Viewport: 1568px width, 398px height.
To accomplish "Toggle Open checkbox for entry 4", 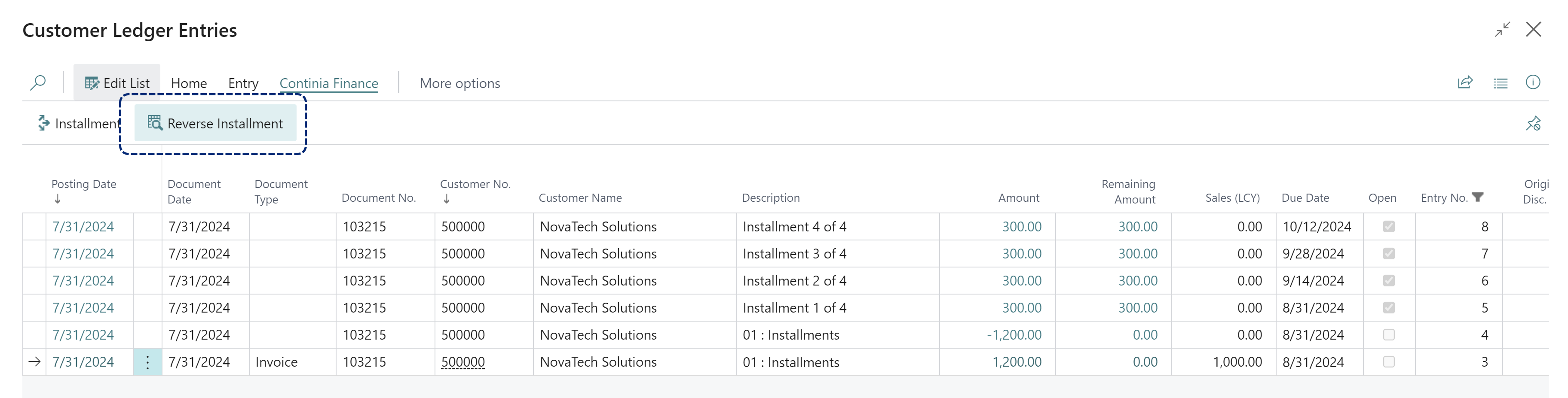I will [x=1388, y=335].
